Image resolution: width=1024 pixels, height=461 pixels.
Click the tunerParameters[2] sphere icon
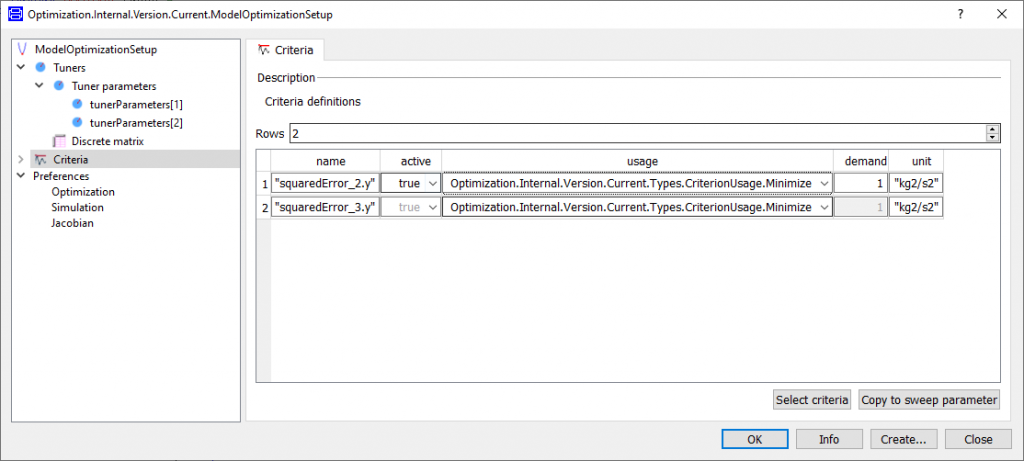[x=77, y=122]
